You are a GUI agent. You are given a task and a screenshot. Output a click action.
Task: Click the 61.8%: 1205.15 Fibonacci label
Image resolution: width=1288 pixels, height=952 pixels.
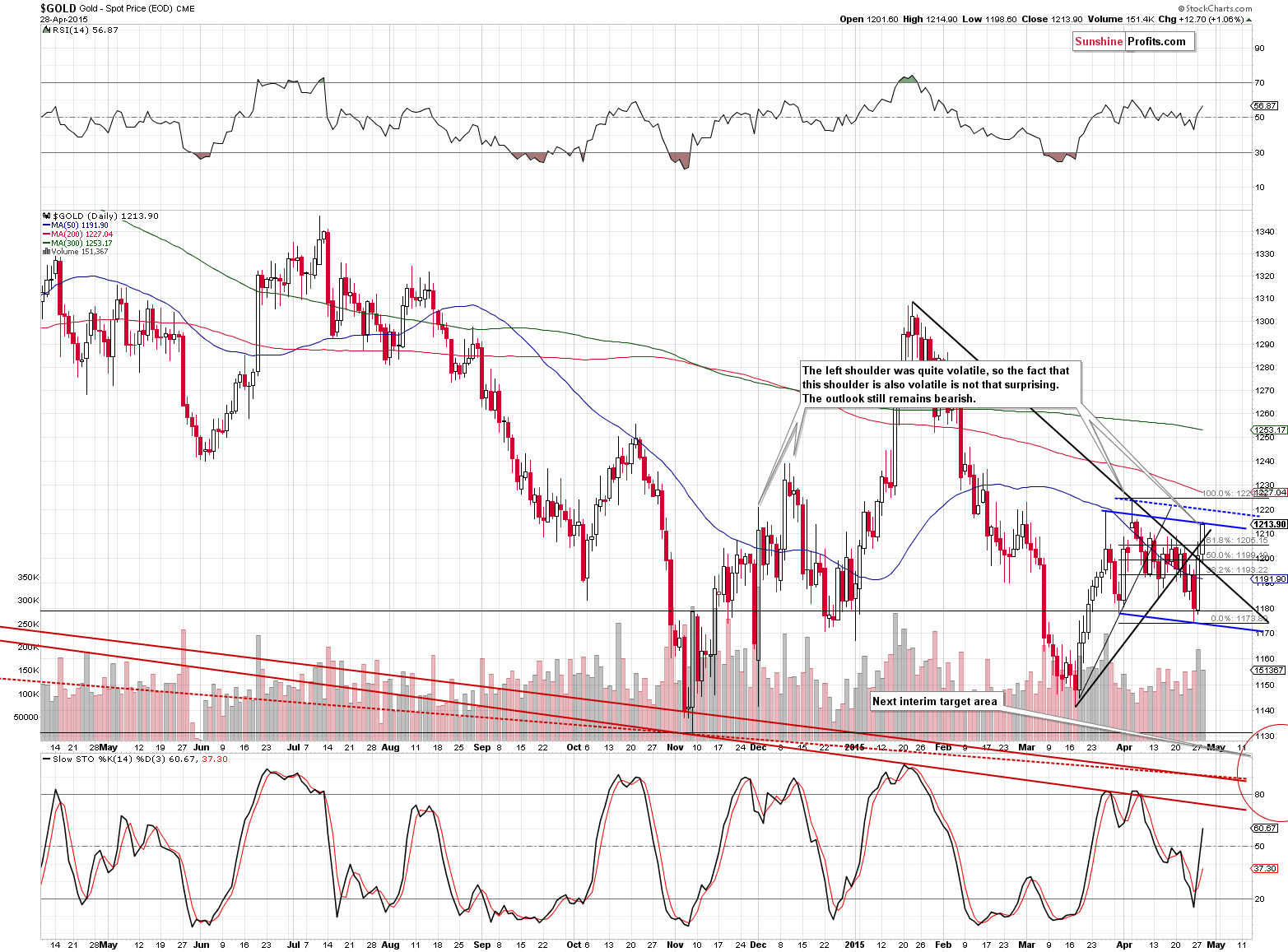[x=1237, y=541]
